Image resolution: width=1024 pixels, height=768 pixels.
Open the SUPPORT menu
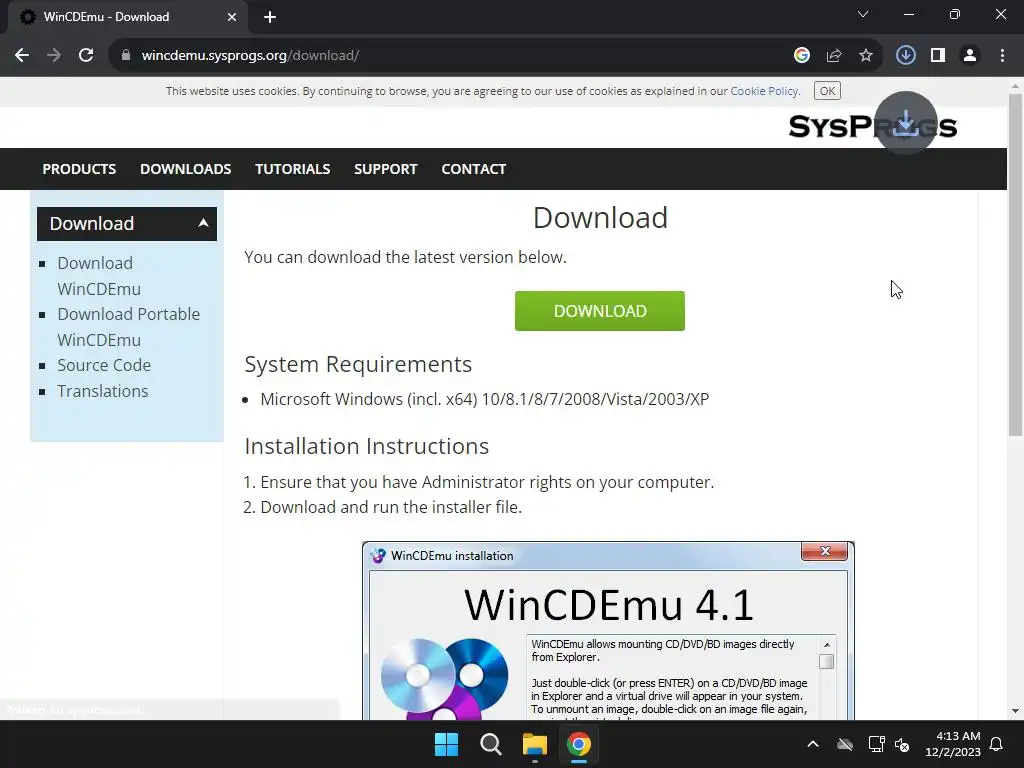(x=385, y=169)
